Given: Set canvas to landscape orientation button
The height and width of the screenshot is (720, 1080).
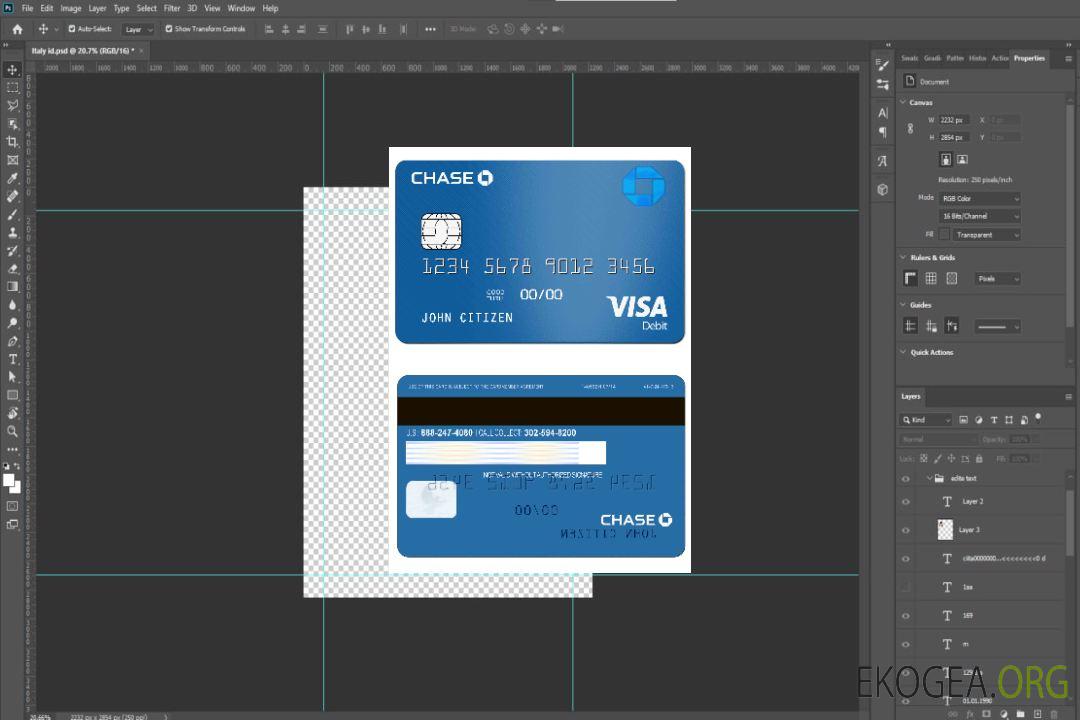Looking at the screenshot, I should (962, 160).
